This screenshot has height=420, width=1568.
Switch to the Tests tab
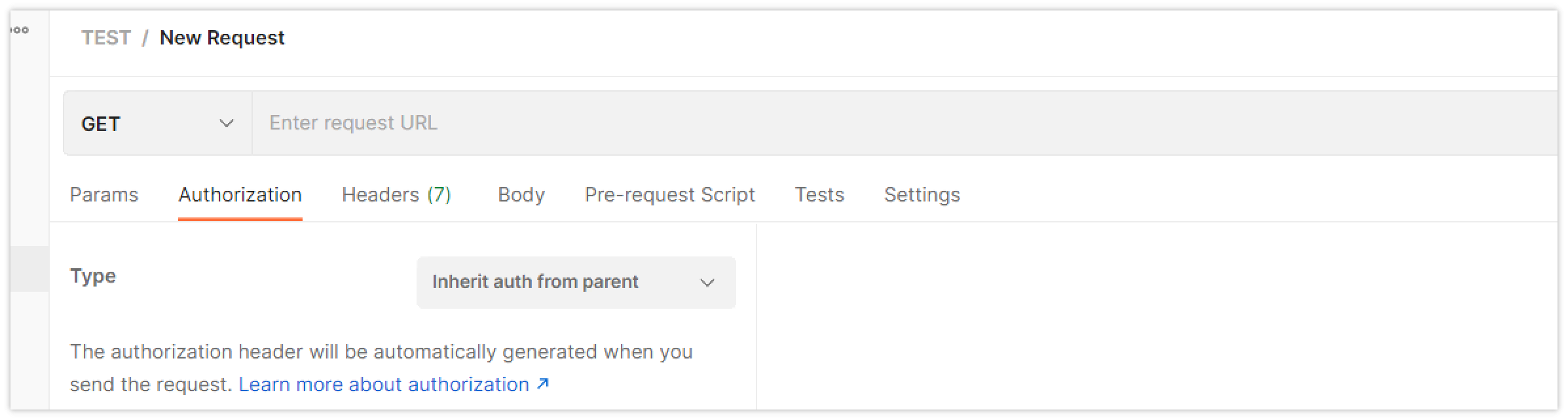click(819, 195)
